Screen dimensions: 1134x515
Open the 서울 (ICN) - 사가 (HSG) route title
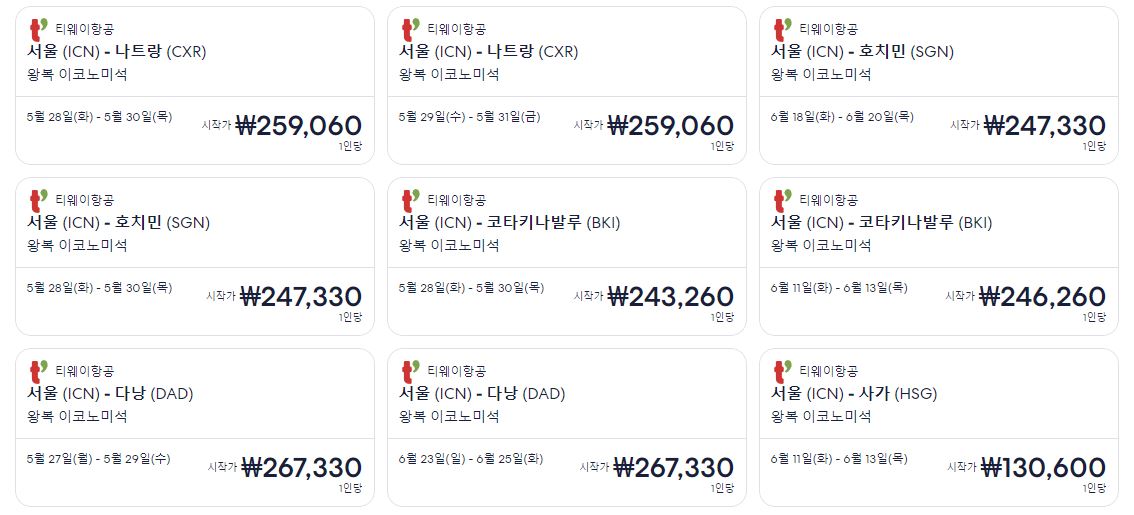(853, 394)
